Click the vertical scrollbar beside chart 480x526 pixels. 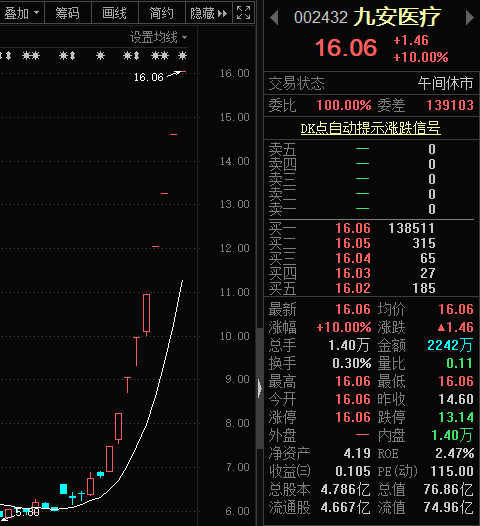click(260, 388)
